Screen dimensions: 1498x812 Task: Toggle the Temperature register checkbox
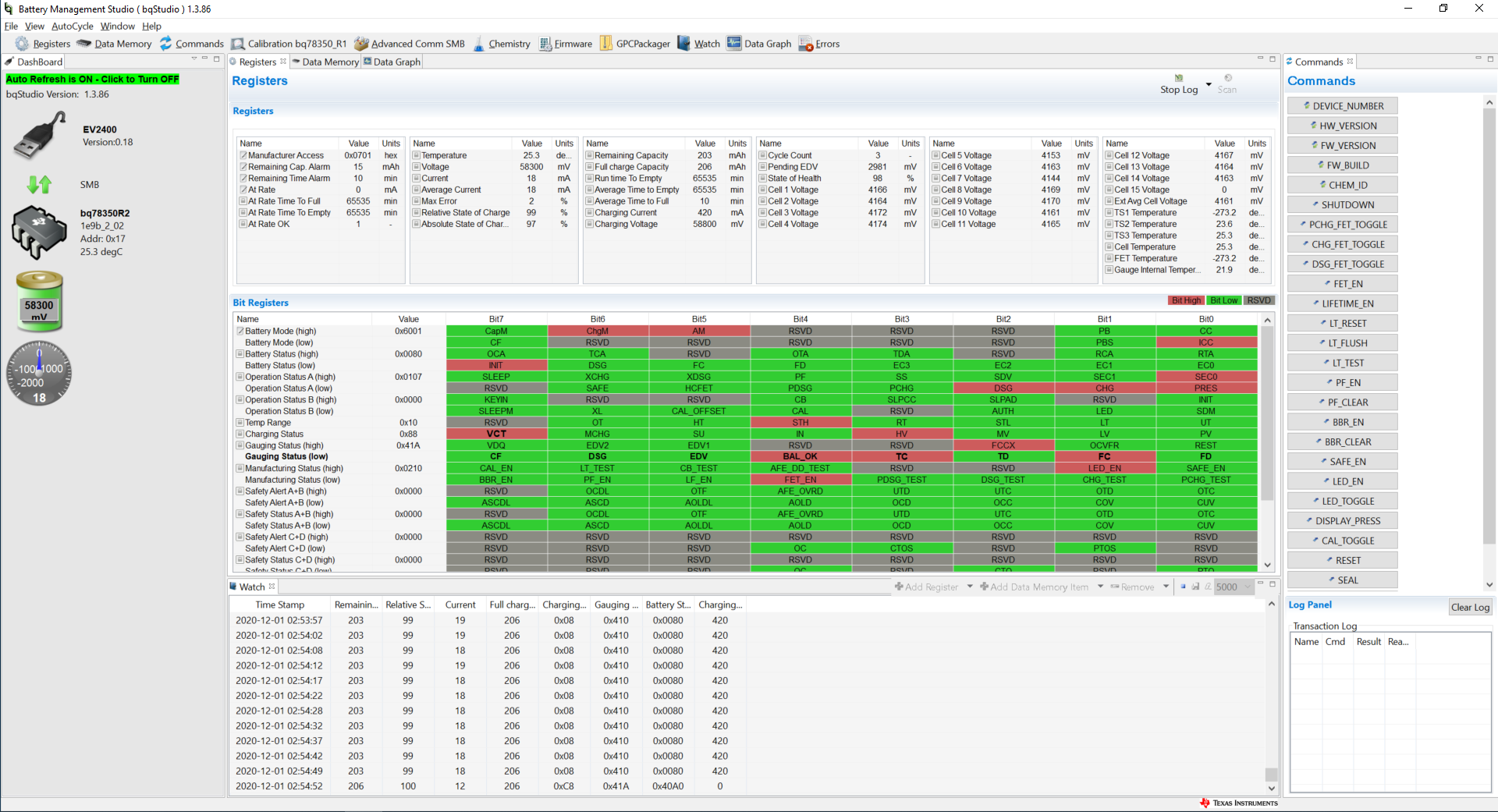[417, 155]
